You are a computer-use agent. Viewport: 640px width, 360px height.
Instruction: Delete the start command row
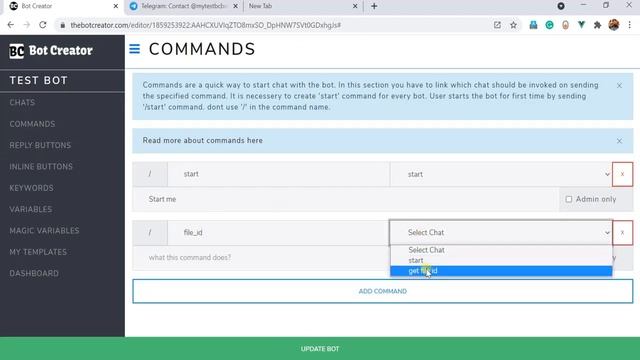(622, 174)
